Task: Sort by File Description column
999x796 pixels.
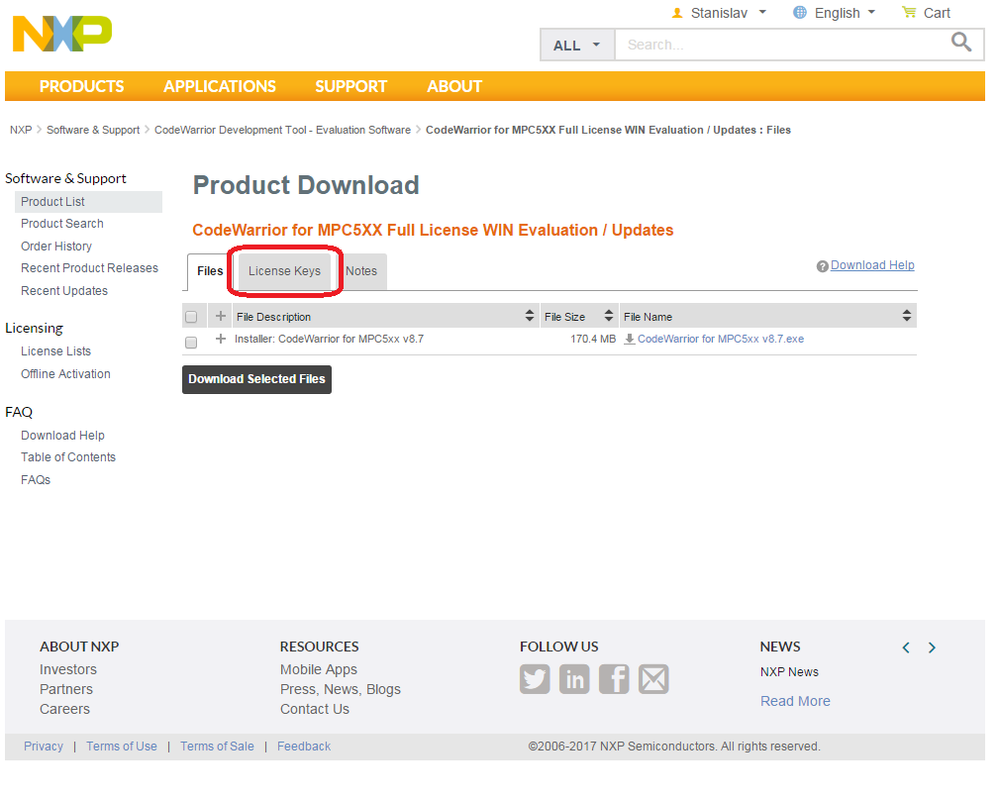Action: click(x=529, y=315)
